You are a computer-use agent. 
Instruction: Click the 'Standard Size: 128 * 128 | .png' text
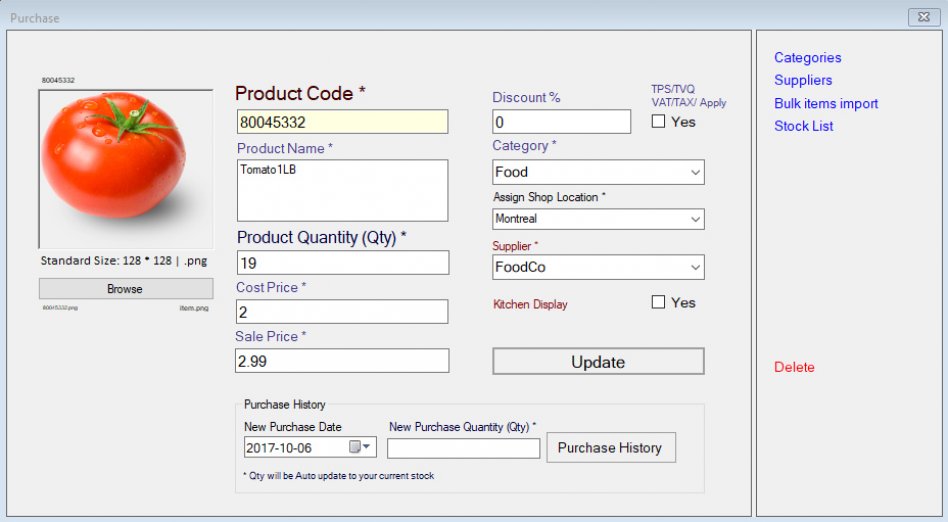(123, 261)
